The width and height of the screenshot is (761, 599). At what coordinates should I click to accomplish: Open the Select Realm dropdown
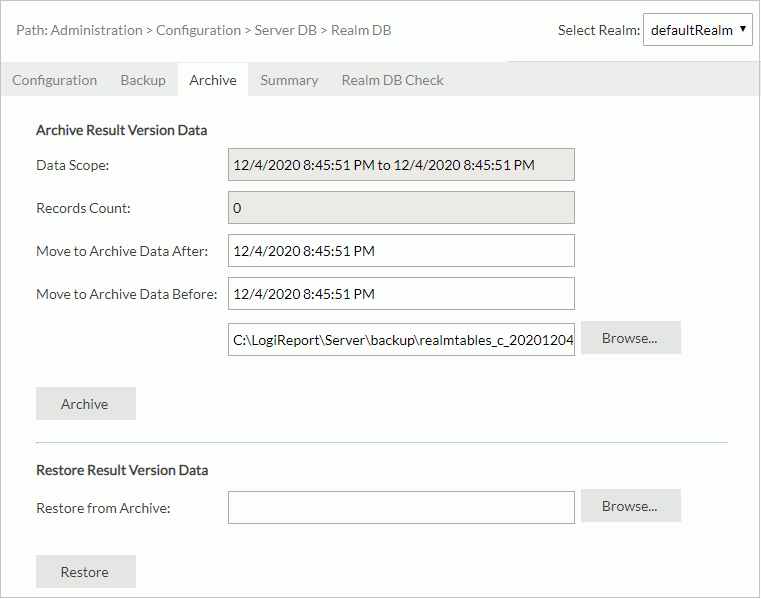click(697, 30)
